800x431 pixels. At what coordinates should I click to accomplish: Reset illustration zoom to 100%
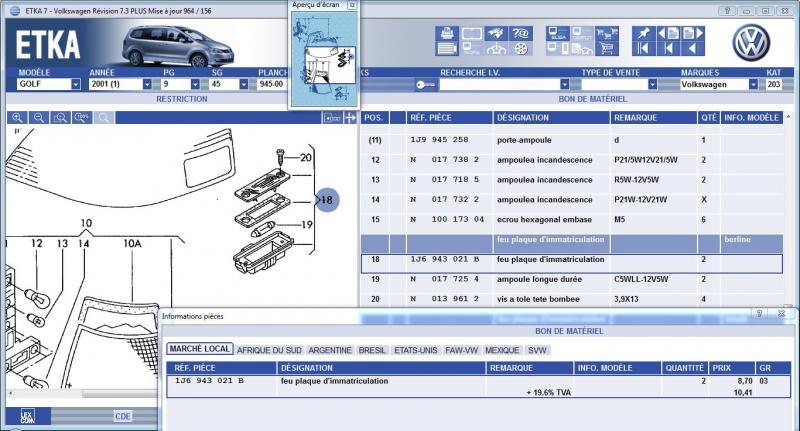pos(82,118)
